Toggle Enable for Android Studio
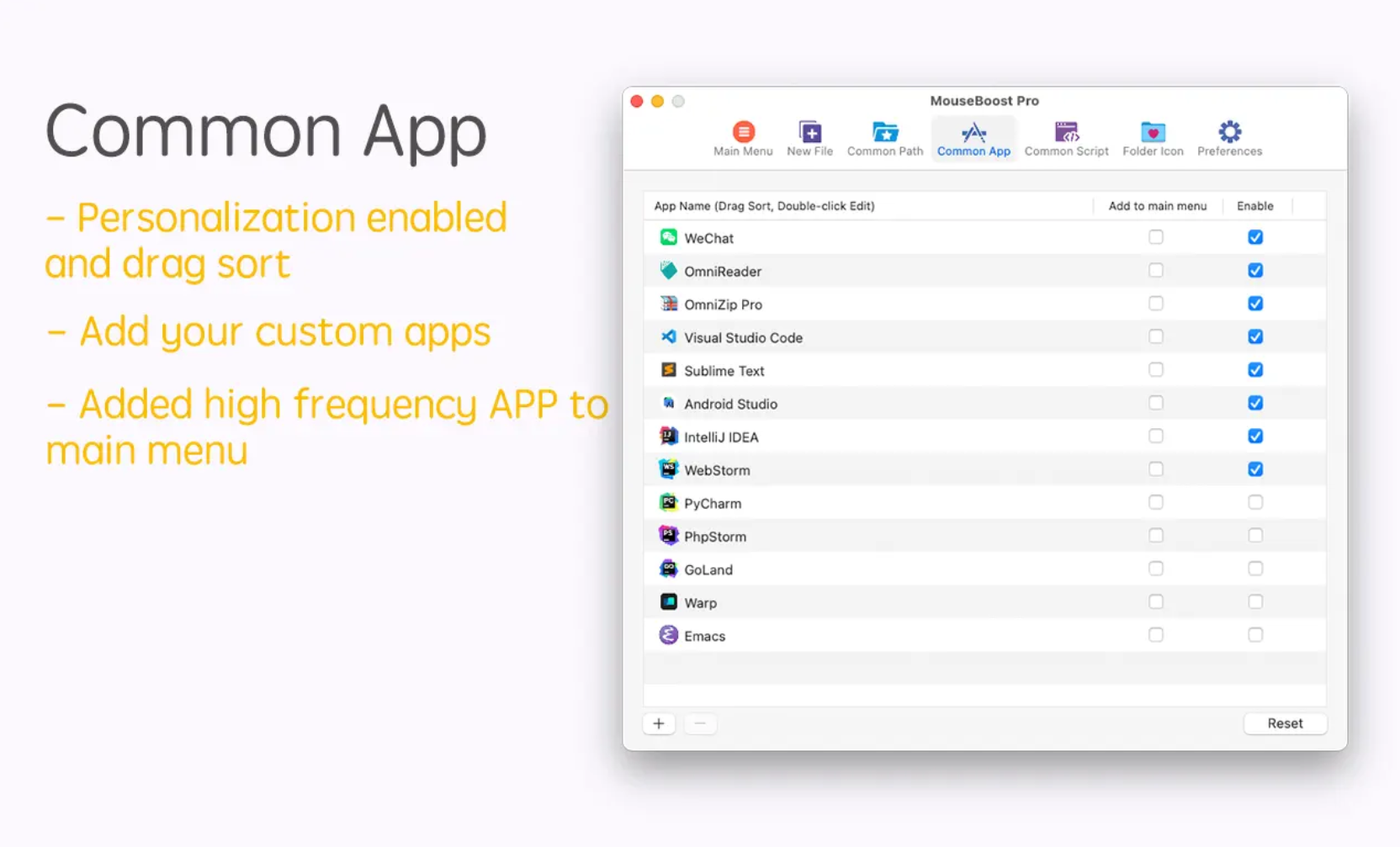 click(x=1255, y=403)
